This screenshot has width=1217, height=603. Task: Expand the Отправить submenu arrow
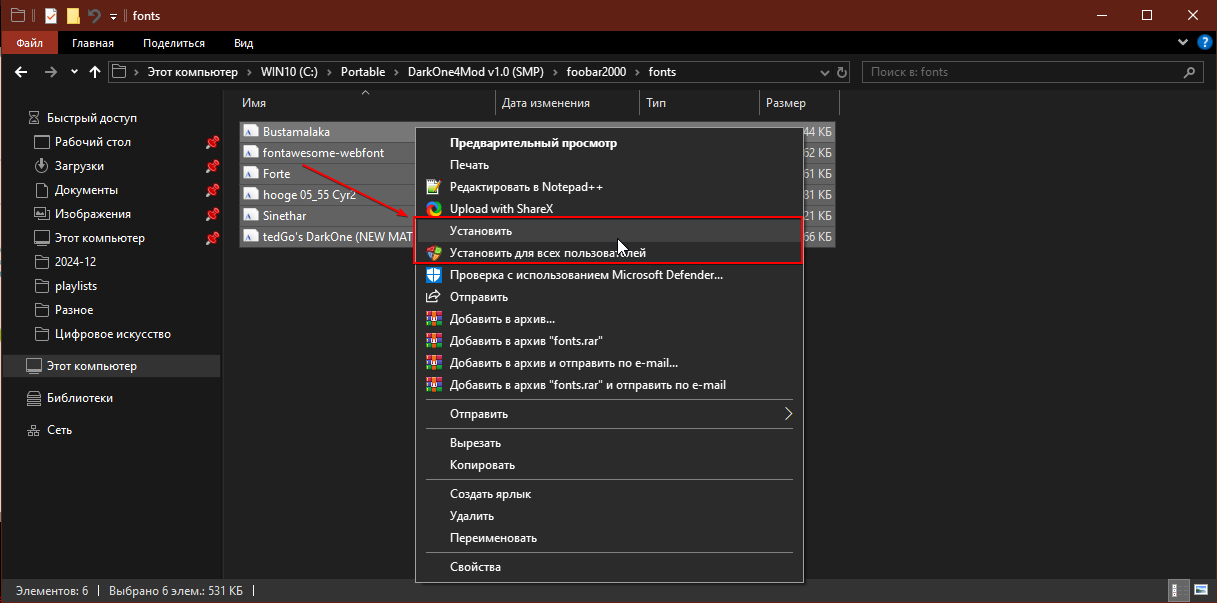point(788,414)
